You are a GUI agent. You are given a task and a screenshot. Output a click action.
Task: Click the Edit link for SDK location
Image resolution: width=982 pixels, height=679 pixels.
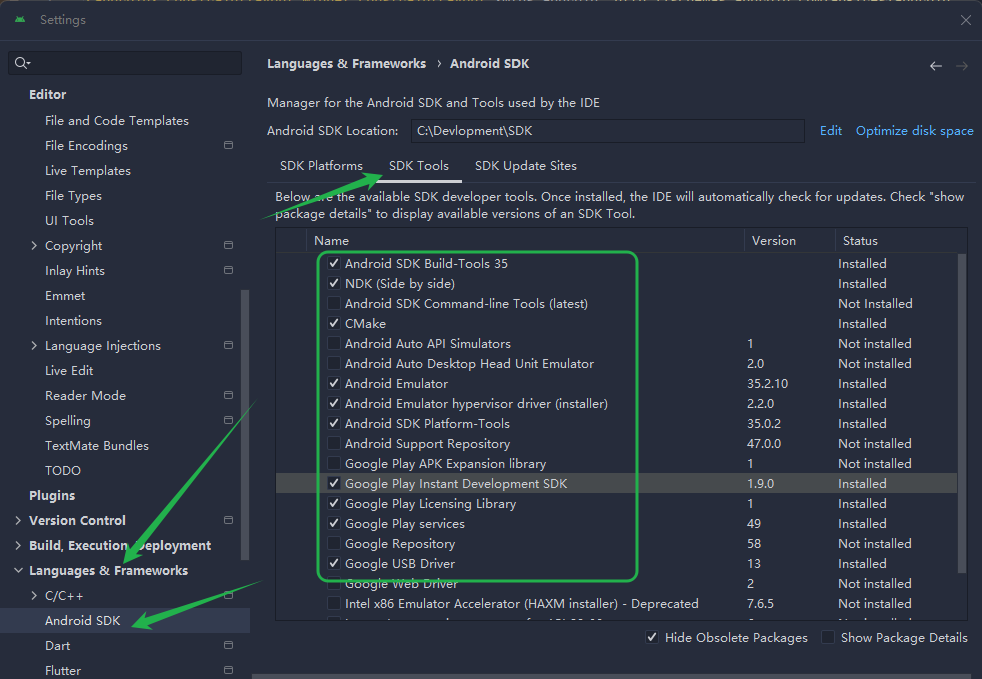point(831,131)
